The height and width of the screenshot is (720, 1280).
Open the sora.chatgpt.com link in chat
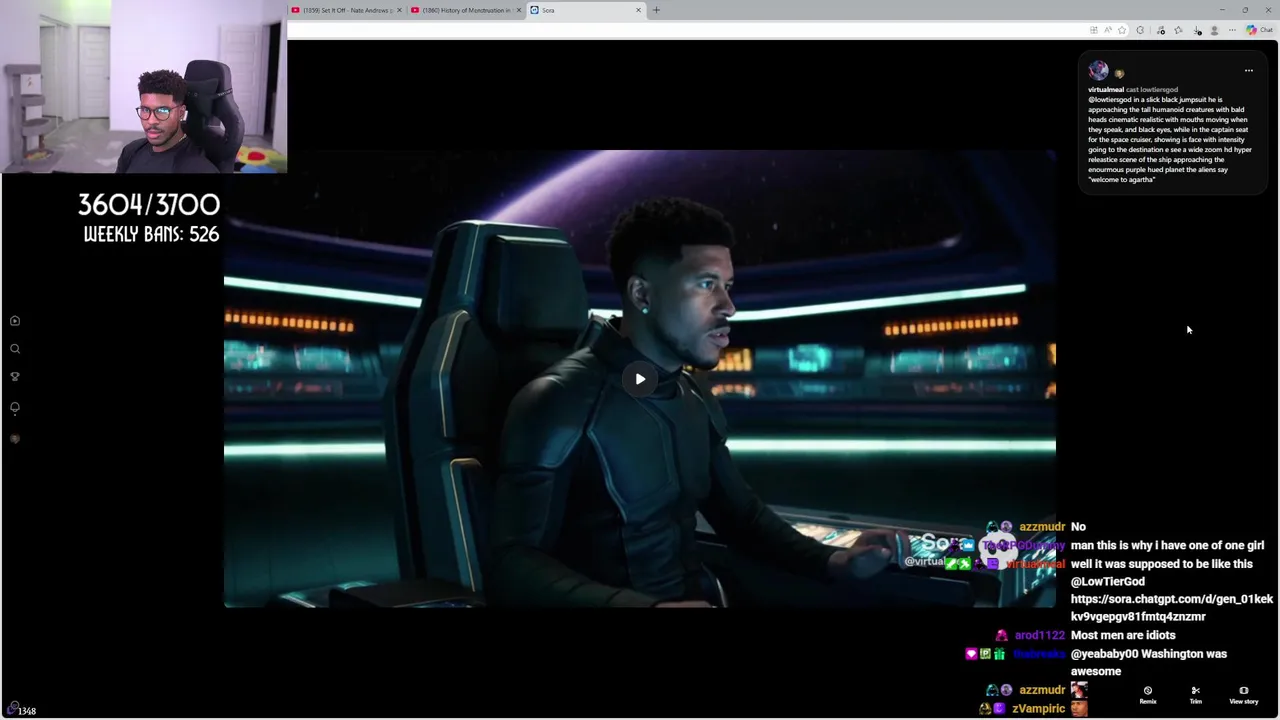(x=1172, y=608)
